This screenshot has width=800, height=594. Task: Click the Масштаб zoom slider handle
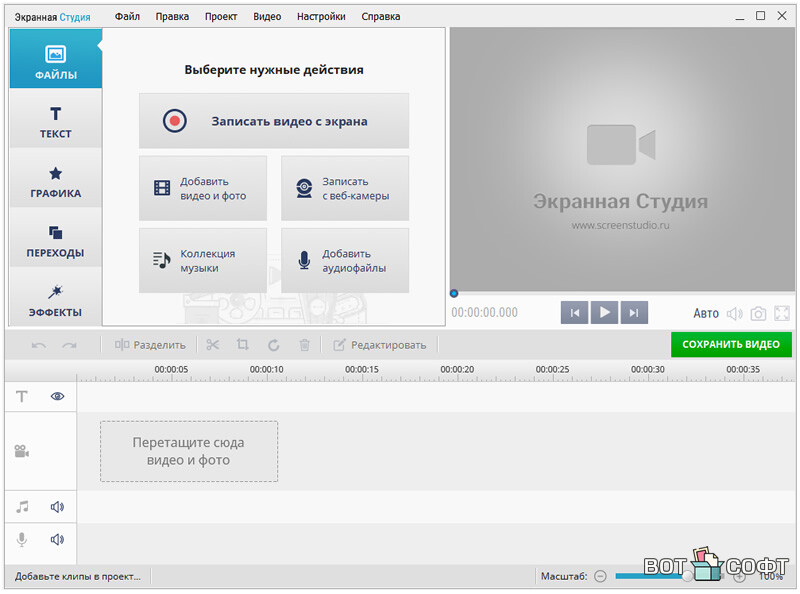click(688, 576)
